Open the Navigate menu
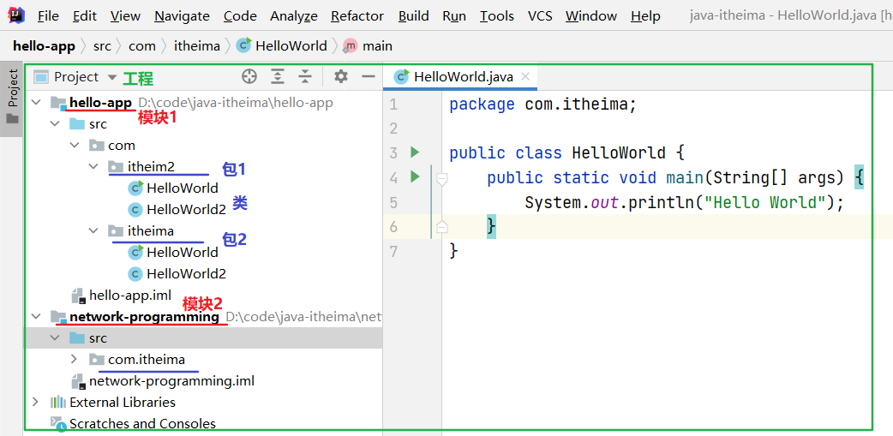Screen dimensions: 893x436 (182, 16)
